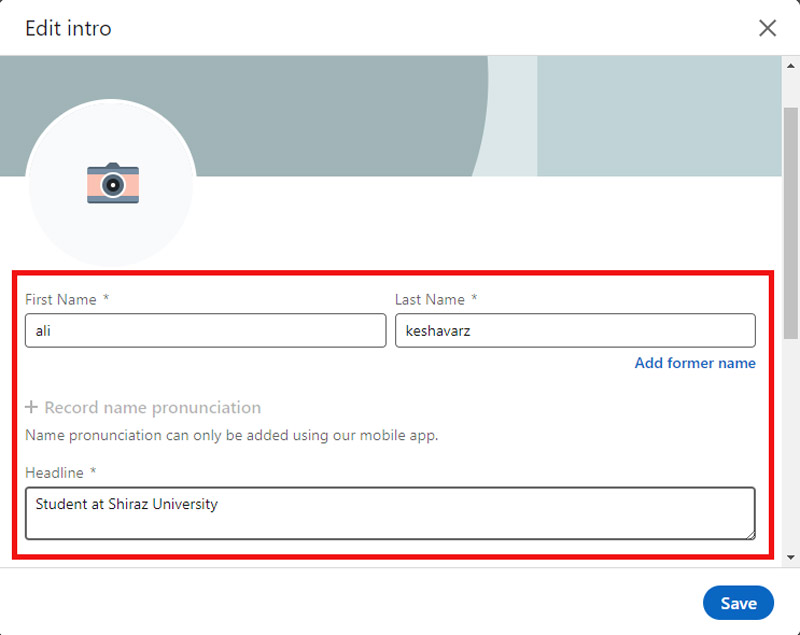
Task: Focus the Last Name field containing keshavarz
Action: 575,331
